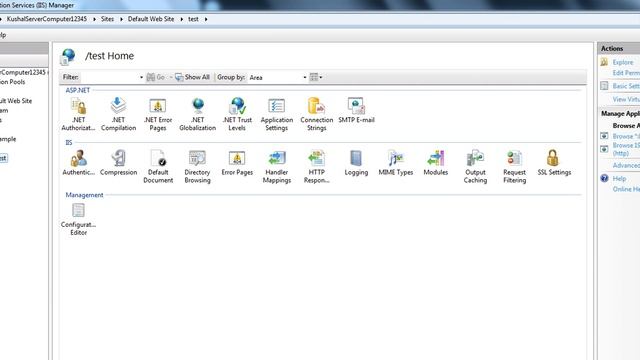The image size is (640, 360).
Task: Click Show All in filter bar
Action: tap(192, 77)
